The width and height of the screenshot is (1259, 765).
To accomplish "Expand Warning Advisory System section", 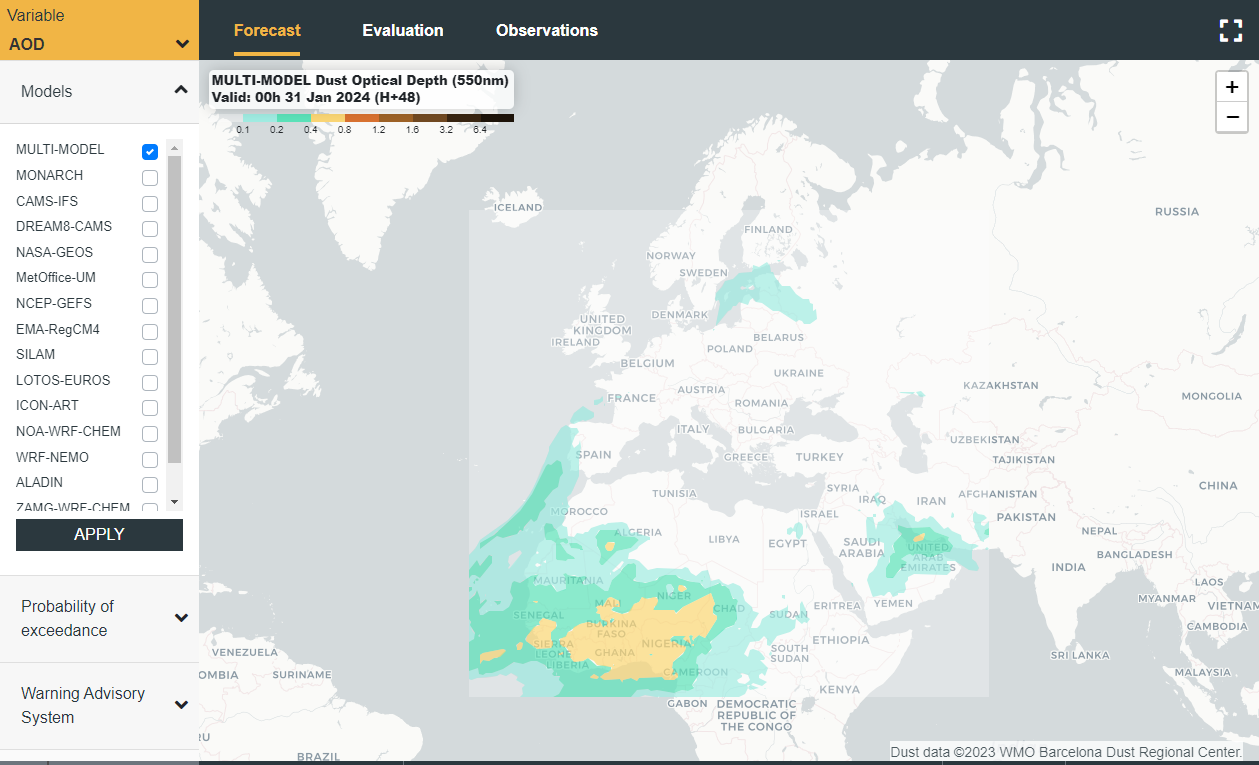I will coord(181,705).
